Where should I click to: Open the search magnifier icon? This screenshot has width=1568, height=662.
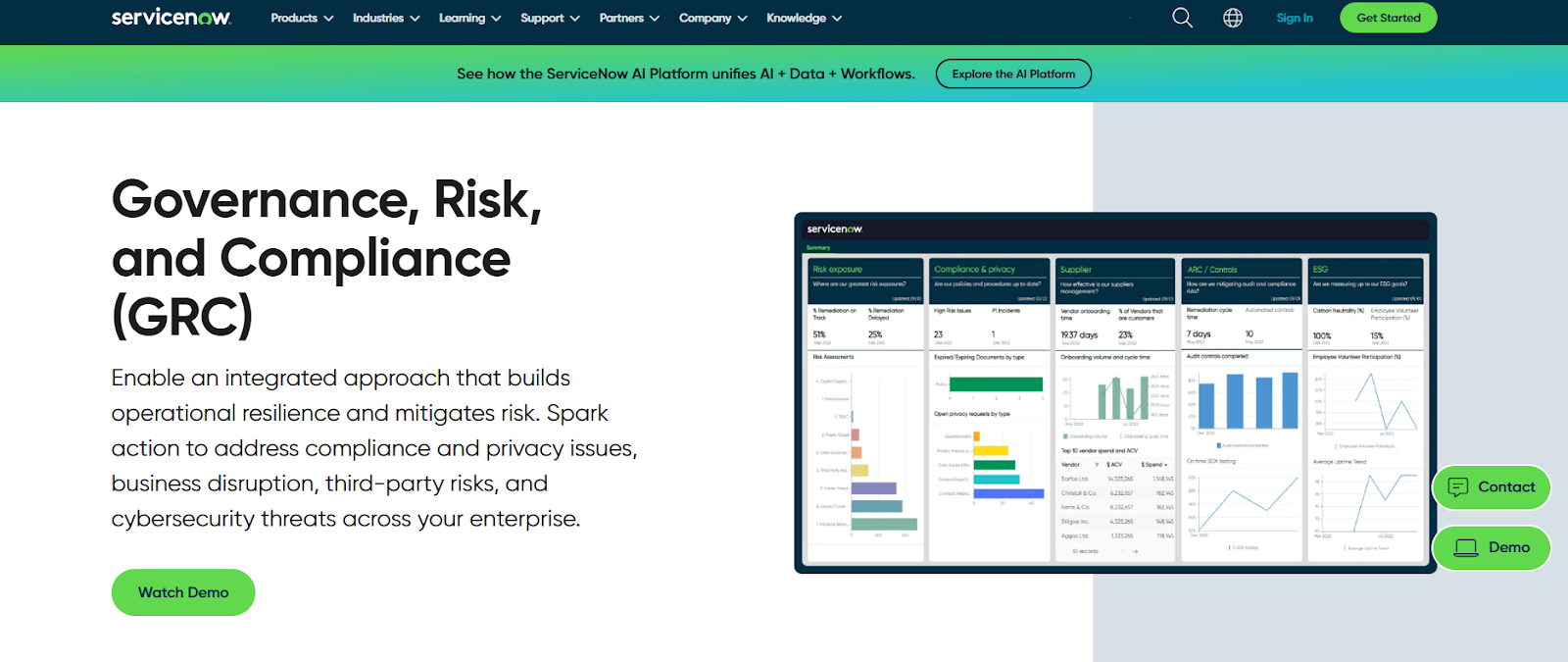(x=1183, y=18)
